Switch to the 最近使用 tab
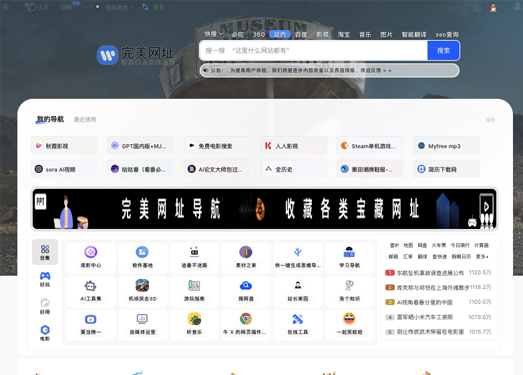This screenshot has height=375, width=523. click(x=85, y=119)
